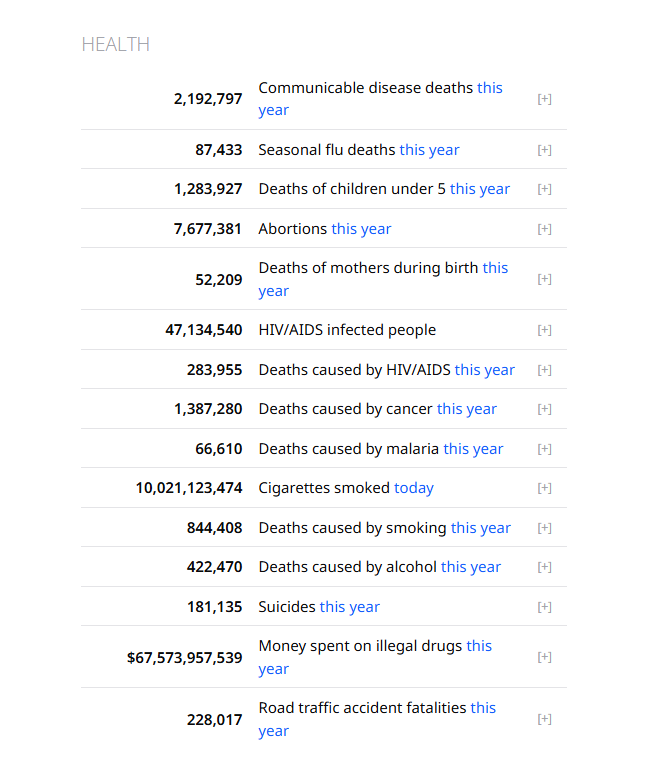
Task: Click the Cigarettes smoked today label
Action: pyautogui.click(x=346, y=488)
